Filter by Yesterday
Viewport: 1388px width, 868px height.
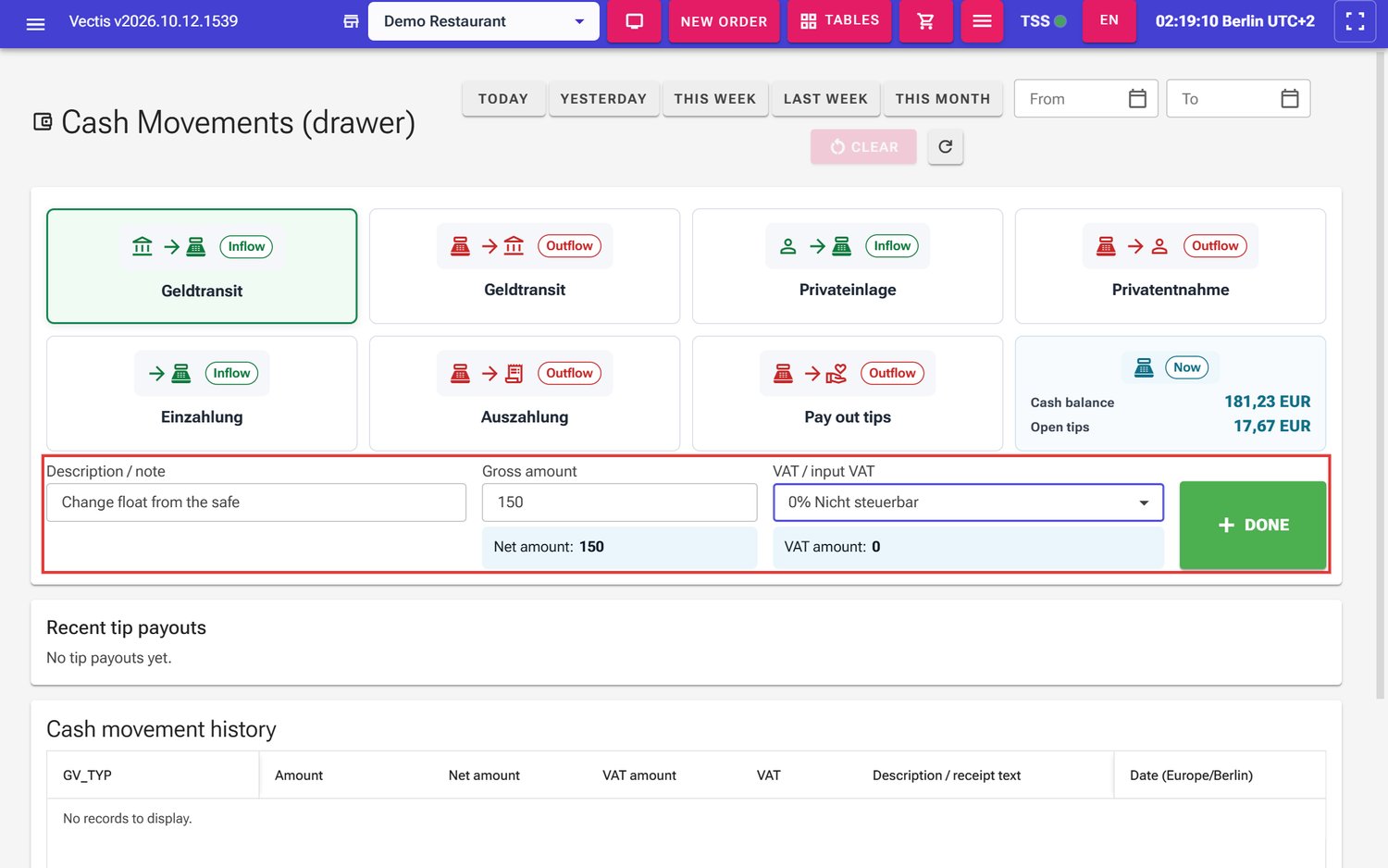(603, 99)
